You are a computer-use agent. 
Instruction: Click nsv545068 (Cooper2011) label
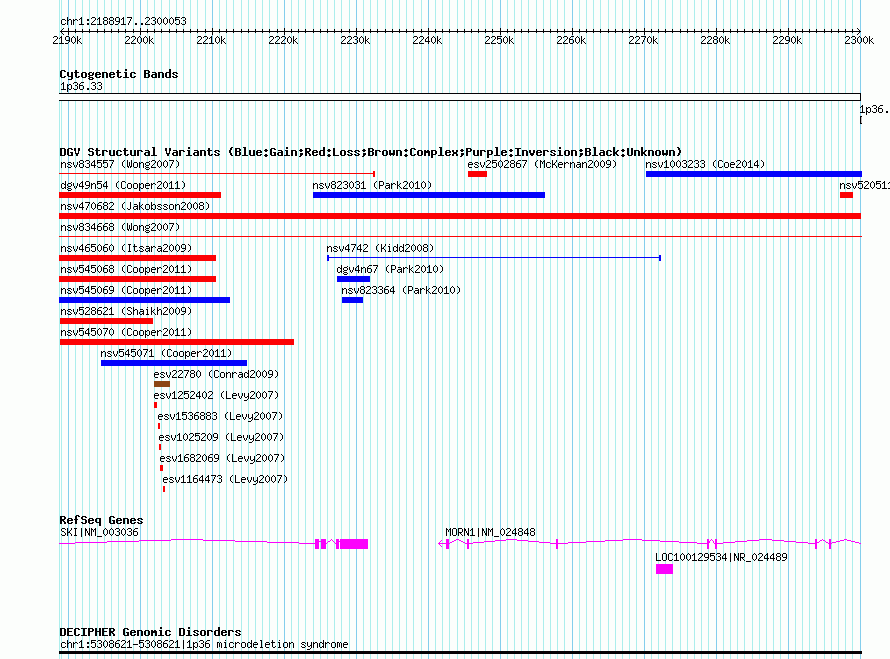(x=126, y=269)
